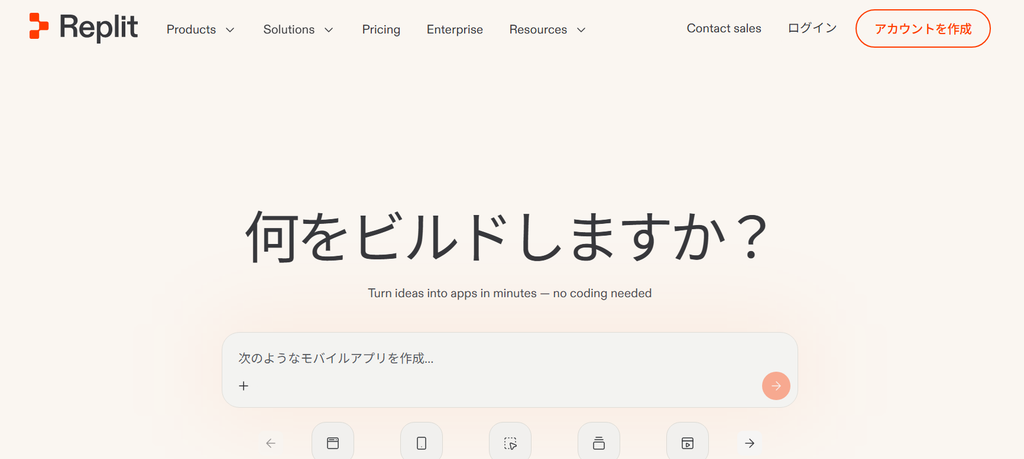The width and height of the screenshot is (1024, 459).
Task: Focus the prompt field with モバイルアプリ placeholder
Action: (x=509, y=370)
